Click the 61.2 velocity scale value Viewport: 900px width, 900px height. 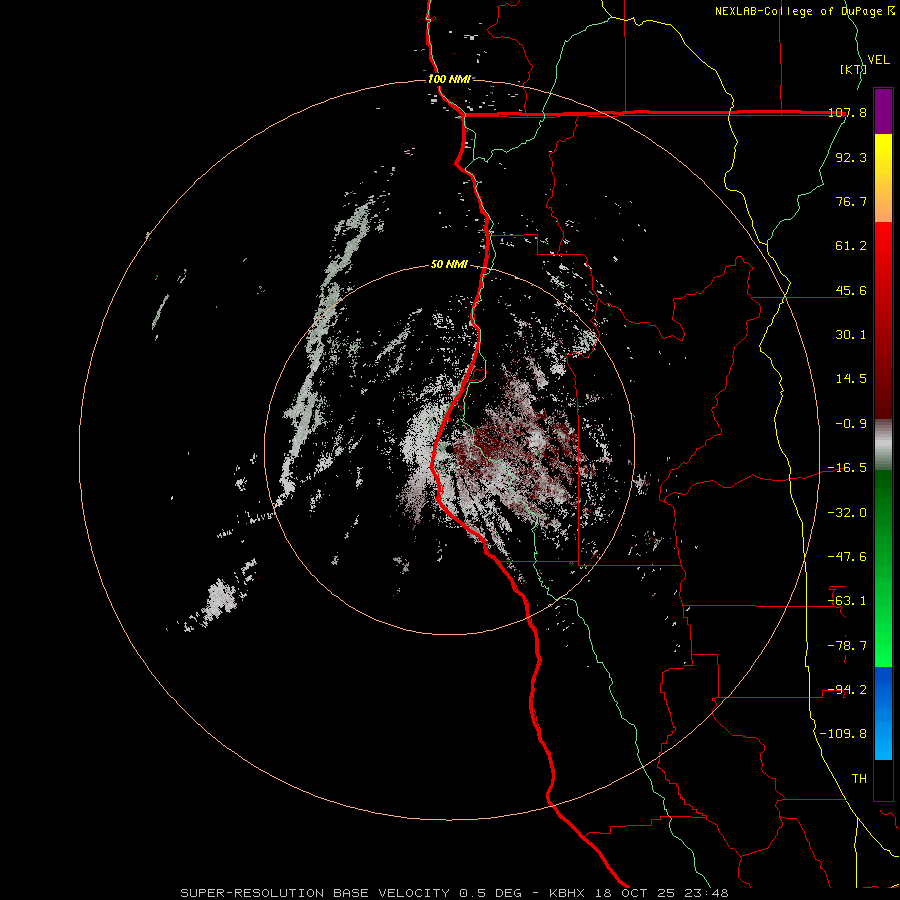tap(851, 246)
